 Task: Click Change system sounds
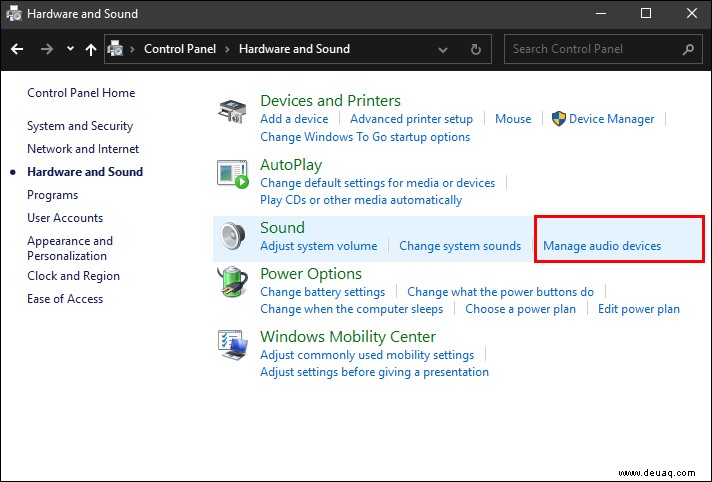click(460, 246)
